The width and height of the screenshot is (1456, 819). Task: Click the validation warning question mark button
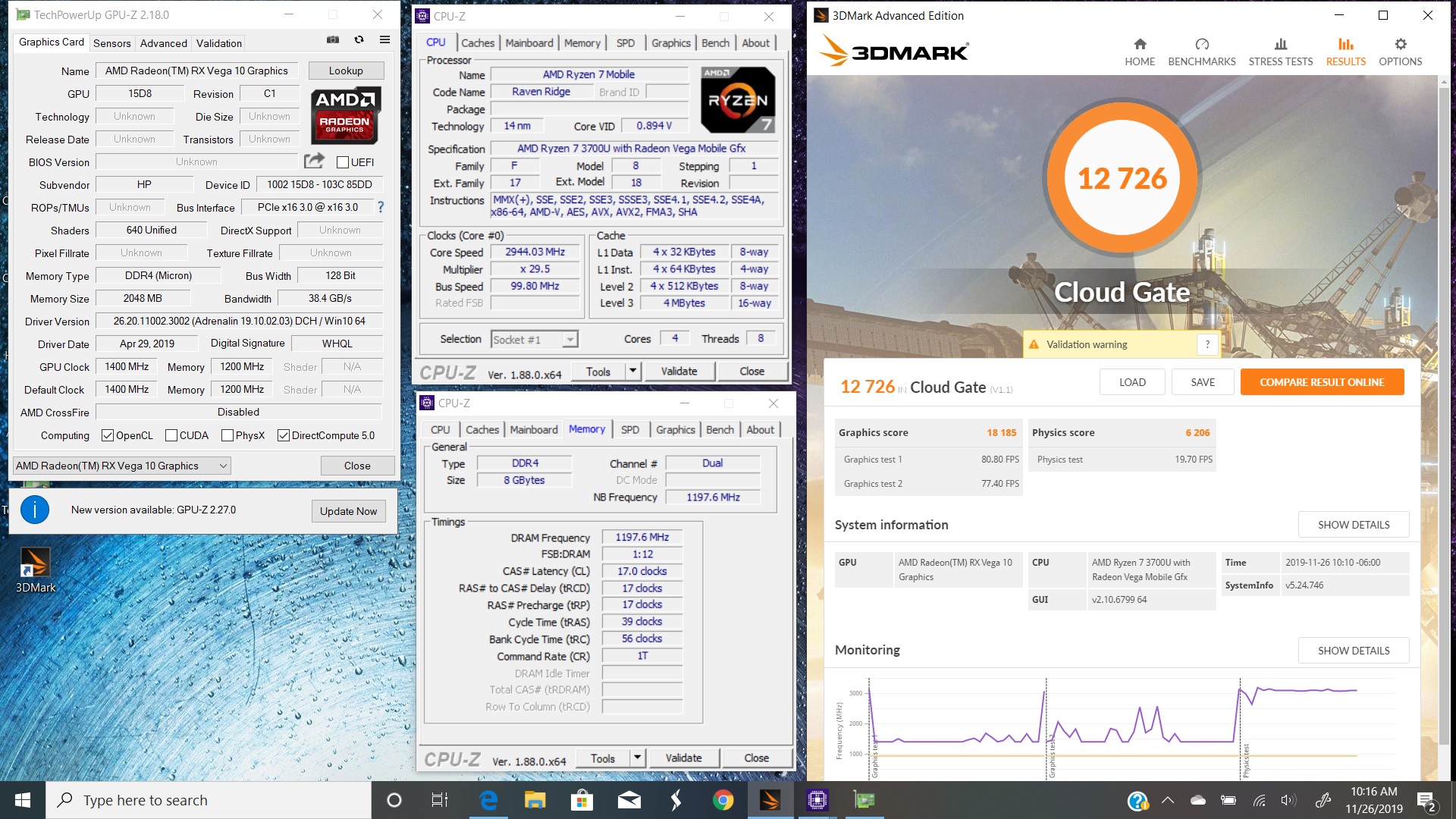[1208, 344]
